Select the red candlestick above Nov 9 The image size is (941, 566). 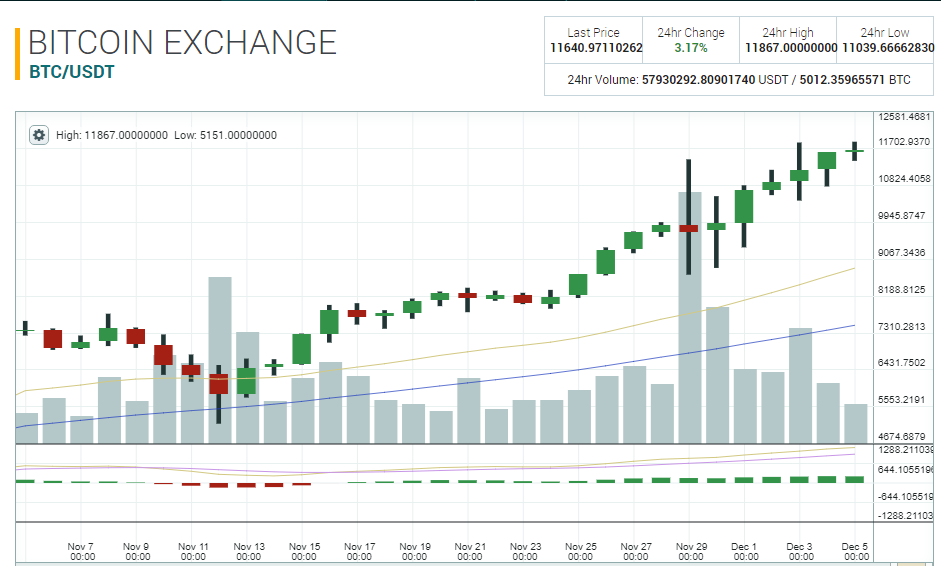136,337
